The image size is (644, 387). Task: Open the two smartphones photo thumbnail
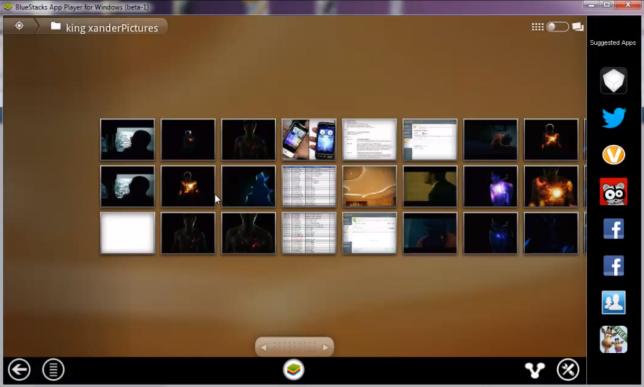click(309, 140)
